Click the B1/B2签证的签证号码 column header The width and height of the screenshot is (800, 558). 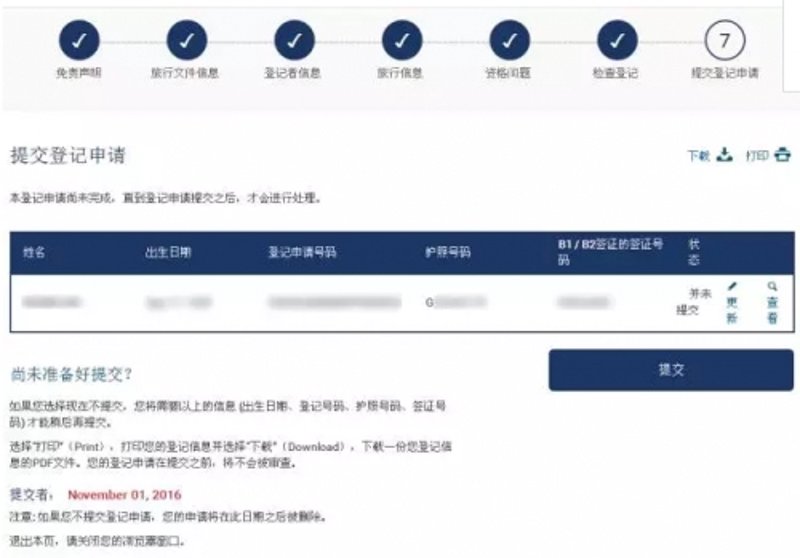point(610,252)
